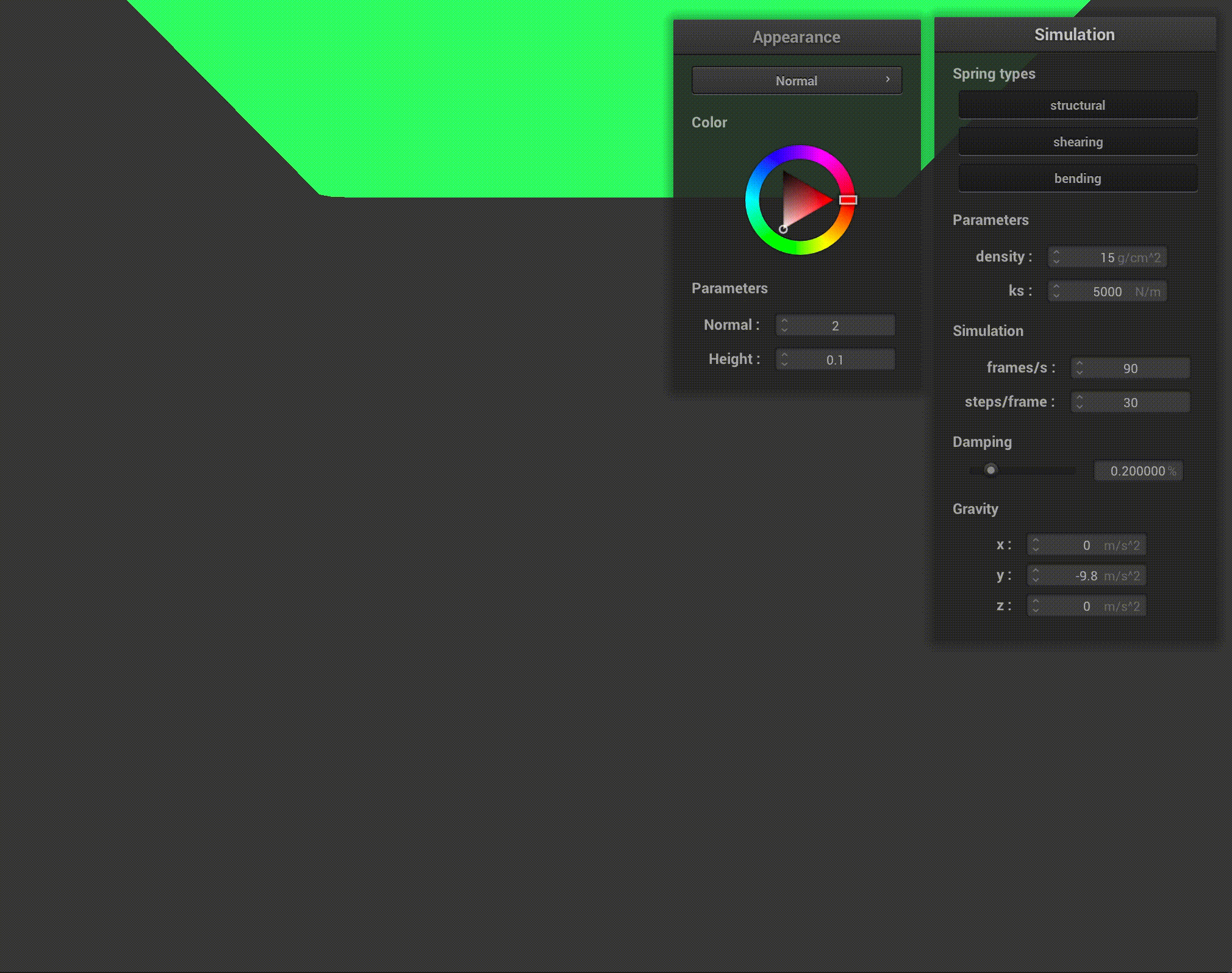Click the 'Gravity' heading text
The width and height of the screenshot is (1232, 973).
pyautogui.click(x=975, y=509)
